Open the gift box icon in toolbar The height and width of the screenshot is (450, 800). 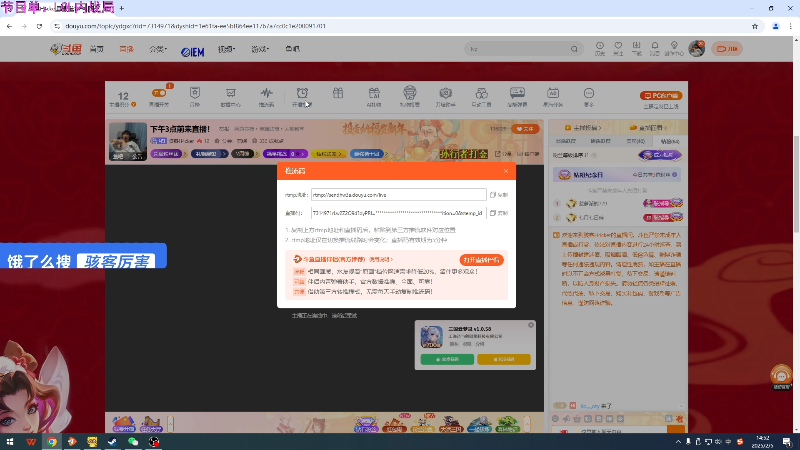tap(338, 93)
